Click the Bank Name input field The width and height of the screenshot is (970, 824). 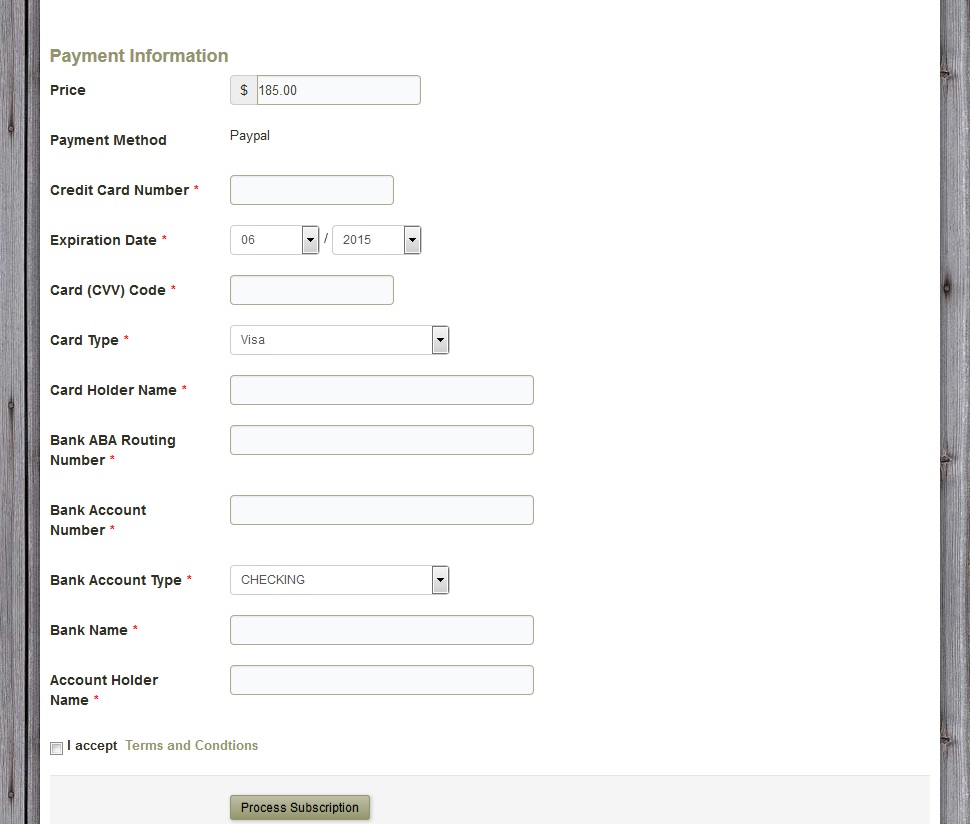[382, 630]
